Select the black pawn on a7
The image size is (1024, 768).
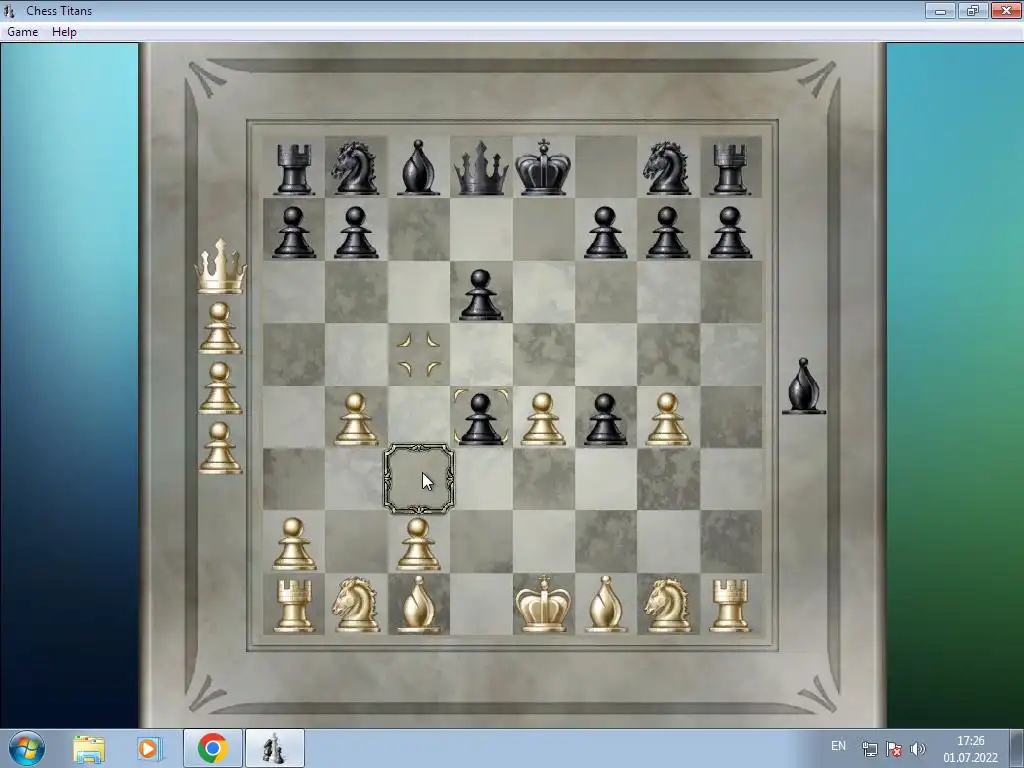tap(293, 232)
